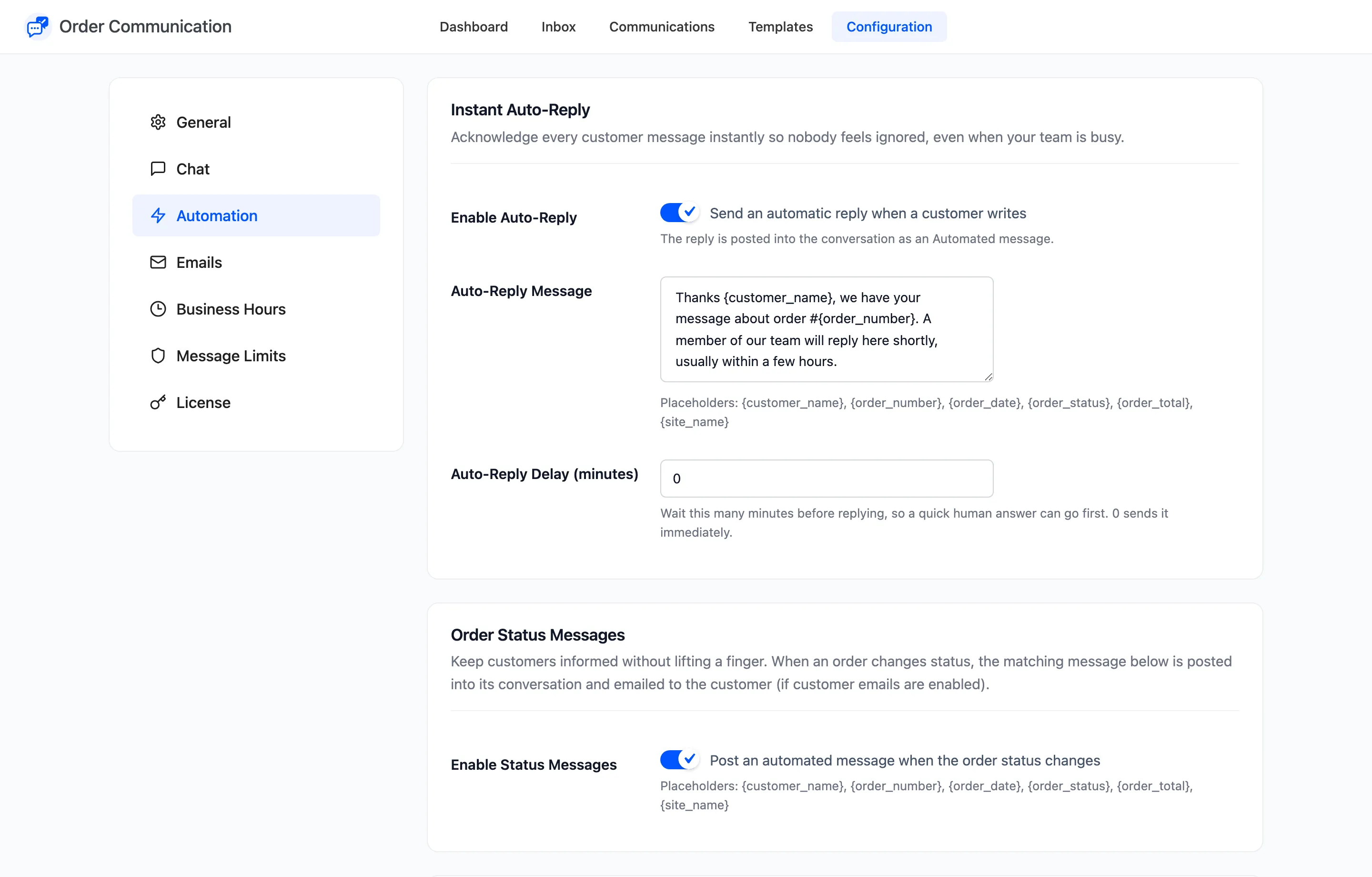Viewport: 1372px width, 877px height.
Task: Open Message Limits settings
Action: (256, 356)
